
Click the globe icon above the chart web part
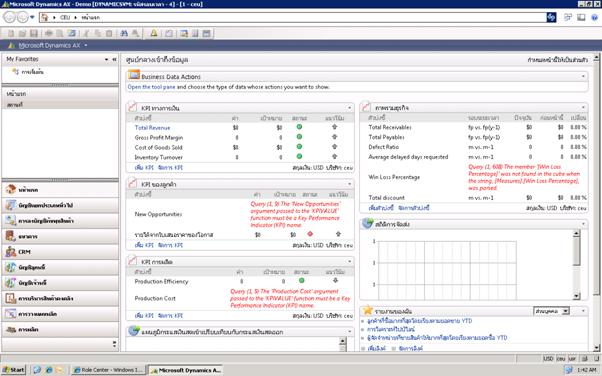(x=367, y=223)
